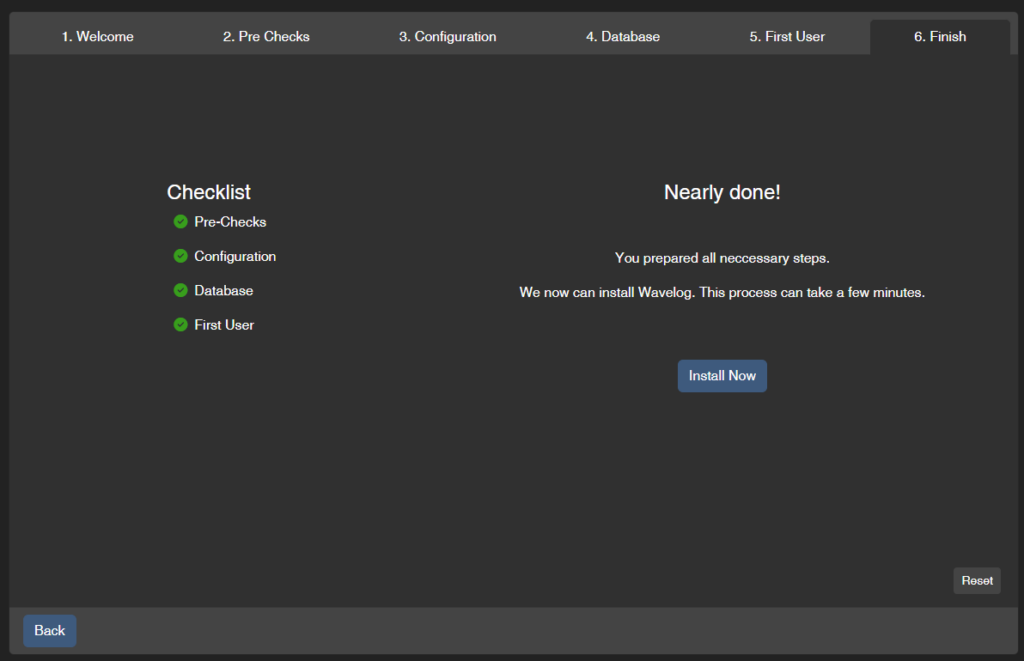Select the 4. Database tab
This screenshot has height=661, width=1024.
pyautogui.click(x=622, y=37)
